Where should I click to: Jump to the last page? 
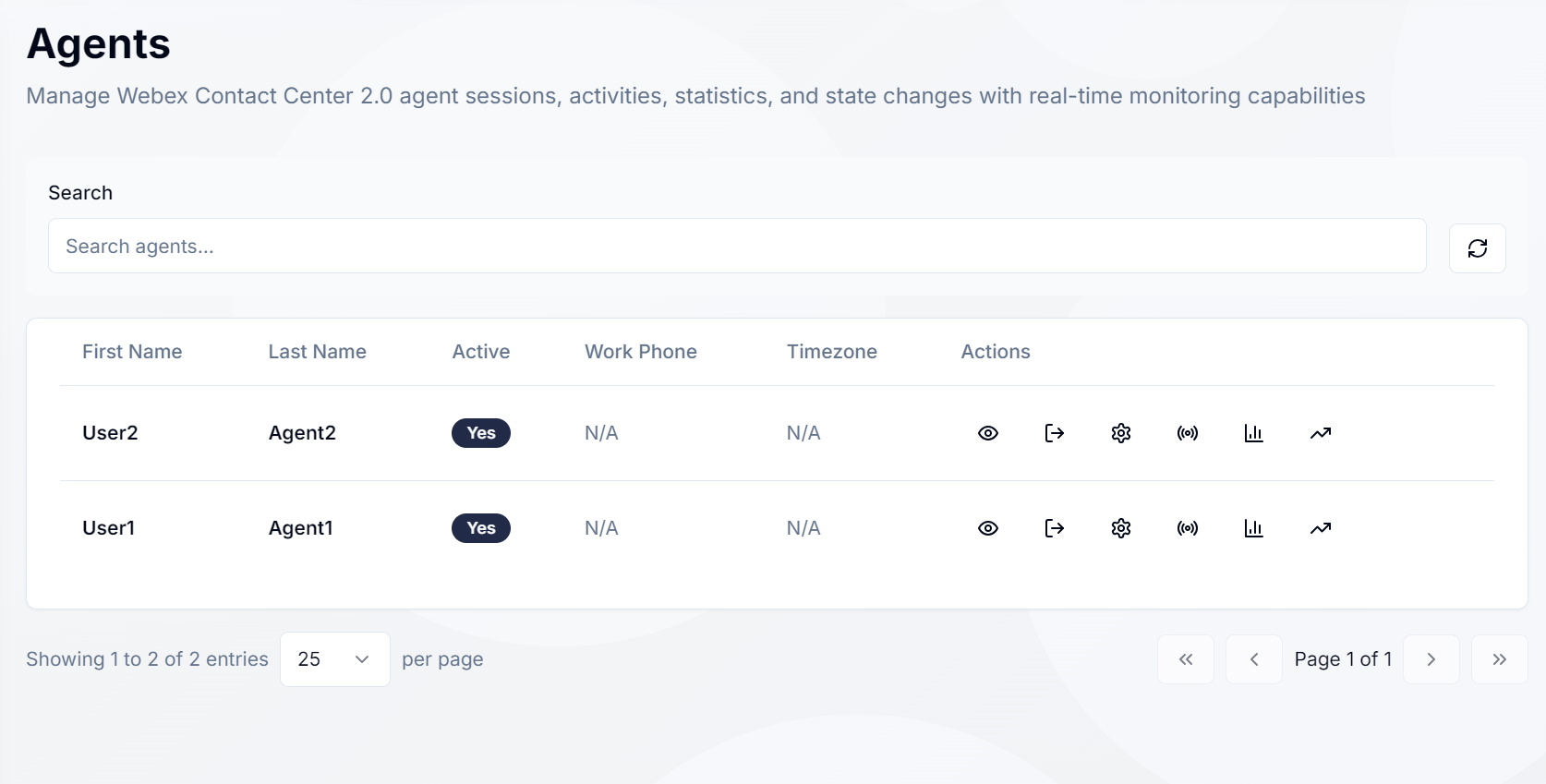pyautogui.click(x=1499, y=659)
